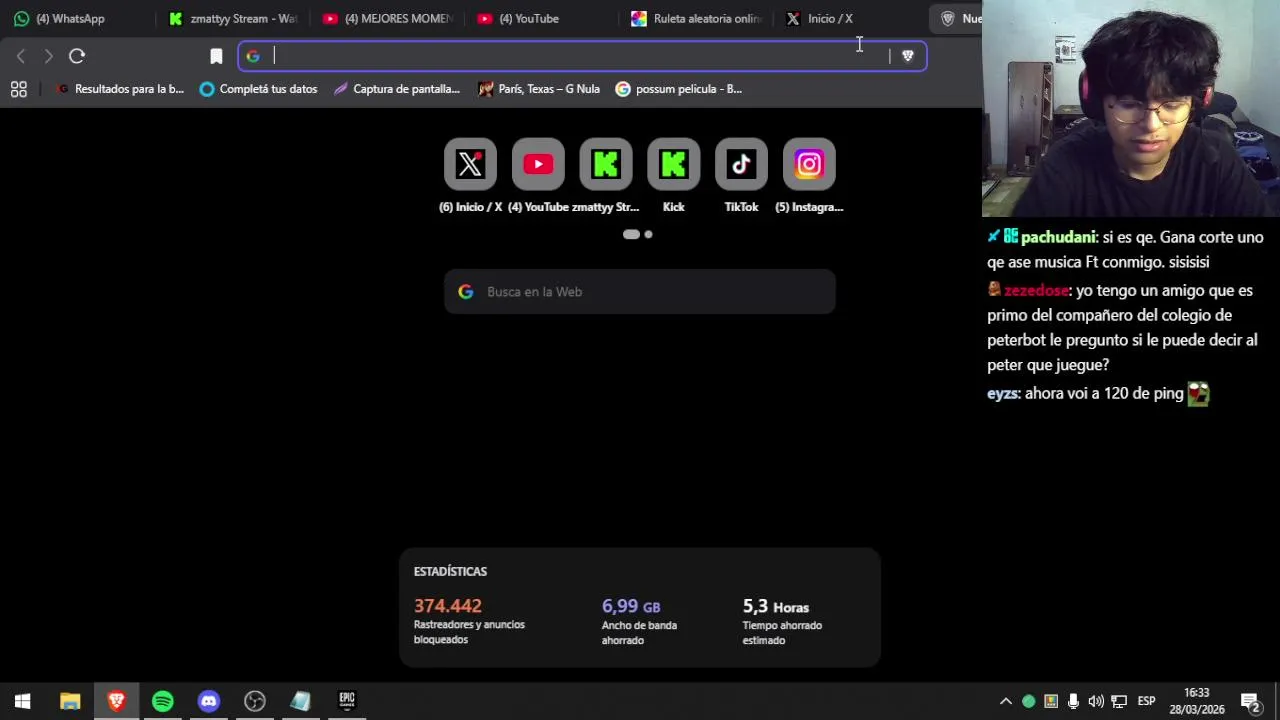Open Epic Games Launcher from taskbar
Image resolution: width=1280 pixels, height=720 pixels.
[347, 701]
